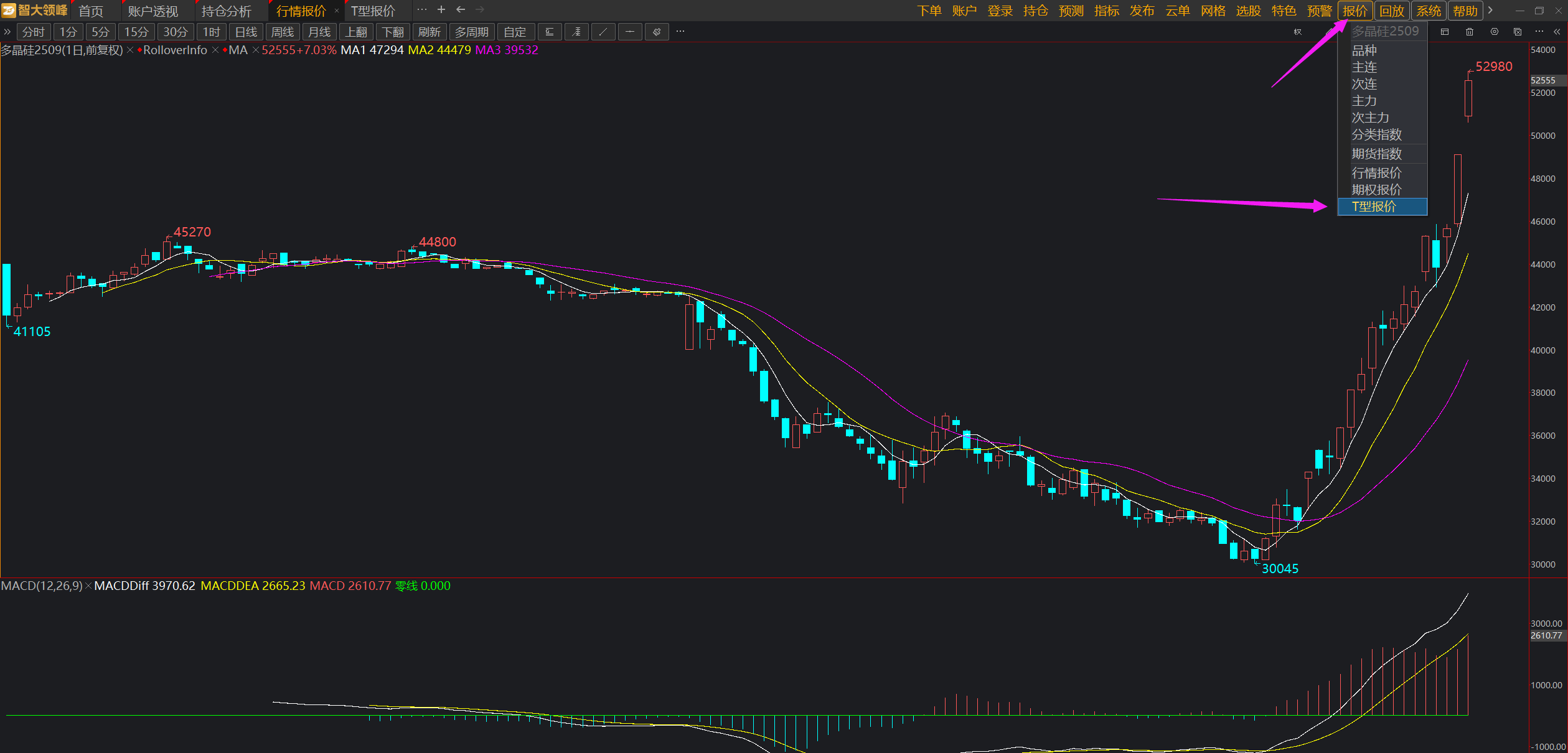Switch chart period to 分时
This screenshot has height=753, width=1568.
pyautogui.click(x=34, y=32)
